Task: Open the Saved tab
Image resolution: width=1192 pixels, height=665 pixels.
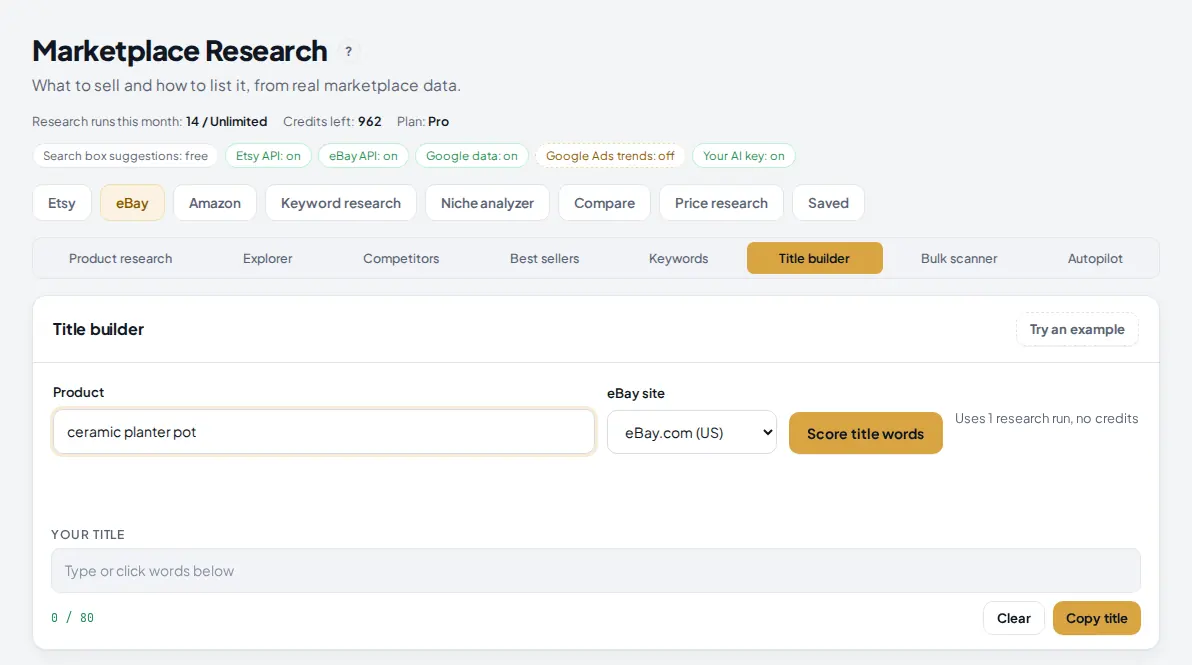Action: 828,203
